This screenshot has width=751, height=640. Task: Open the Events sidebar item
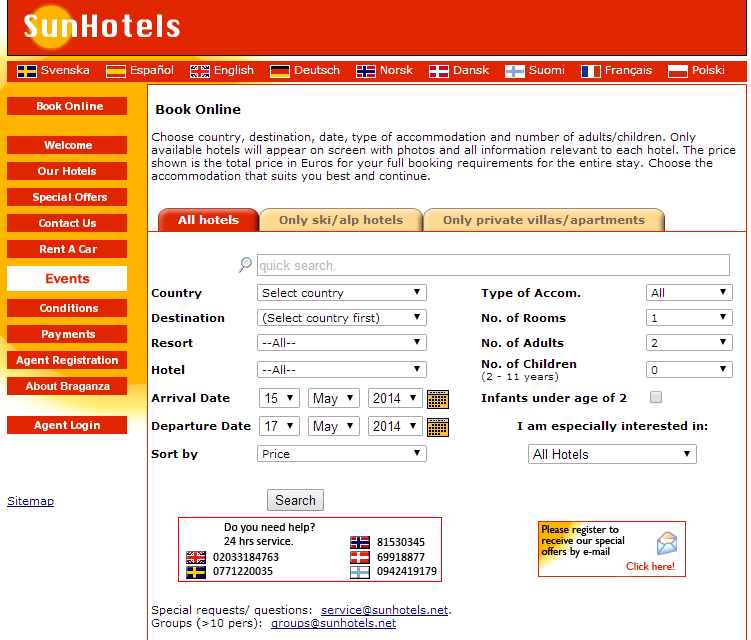pos(67,278)
